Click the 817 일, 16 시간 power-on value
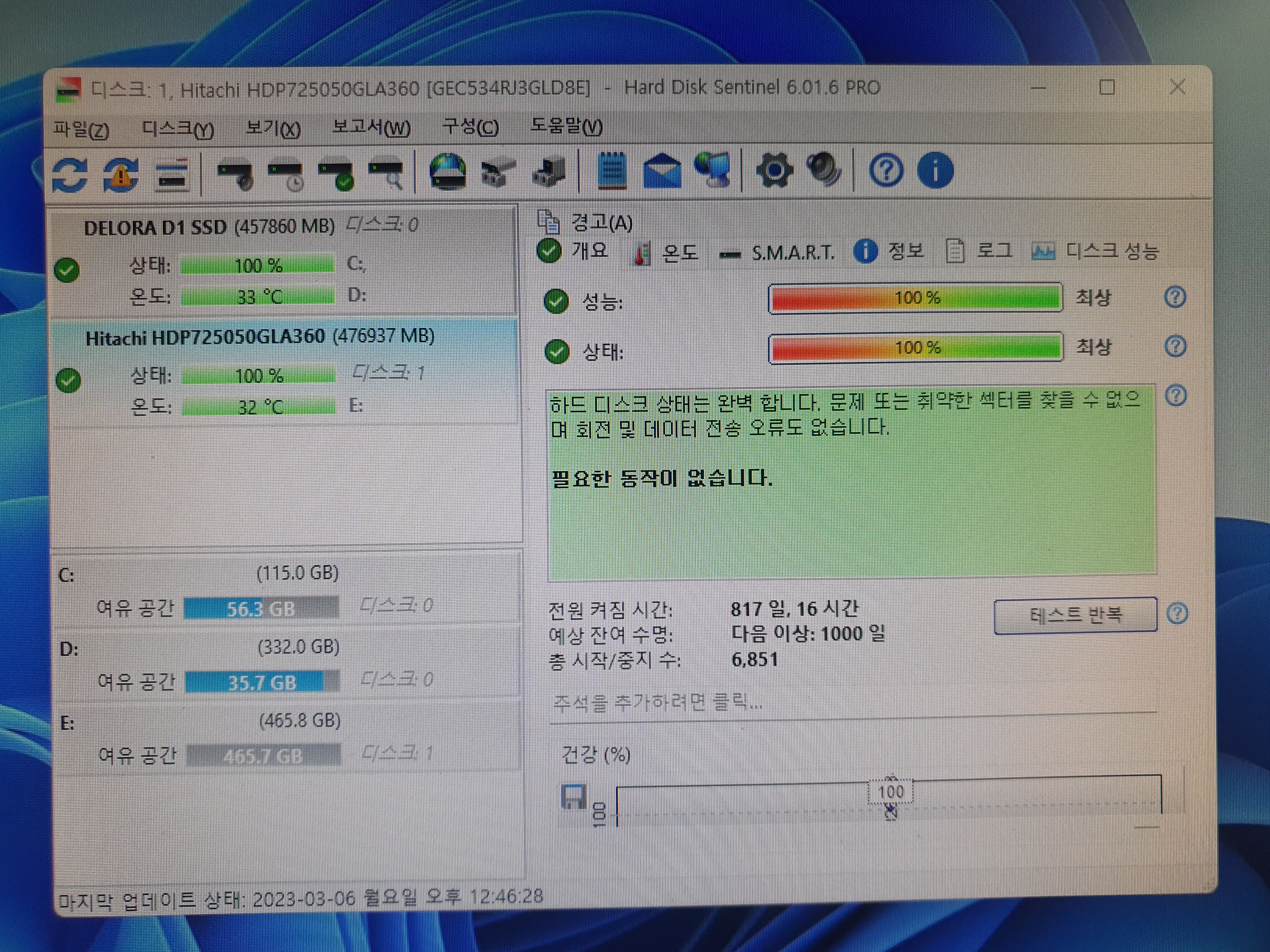Image resolution: width=1270 pixels, height=952 pixels. click(795, 609)
